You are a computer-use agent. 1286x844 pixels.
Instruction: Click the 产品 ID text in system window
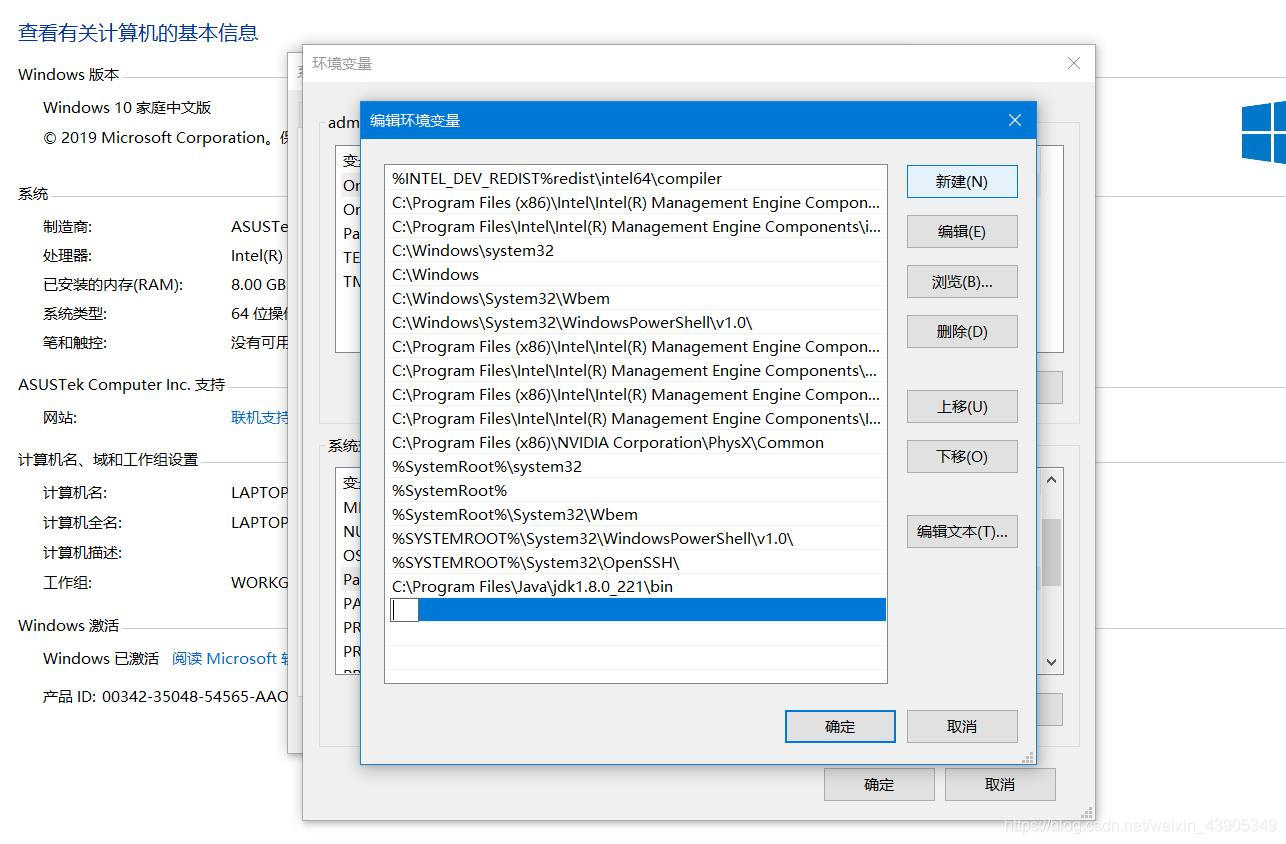point(165,697)
